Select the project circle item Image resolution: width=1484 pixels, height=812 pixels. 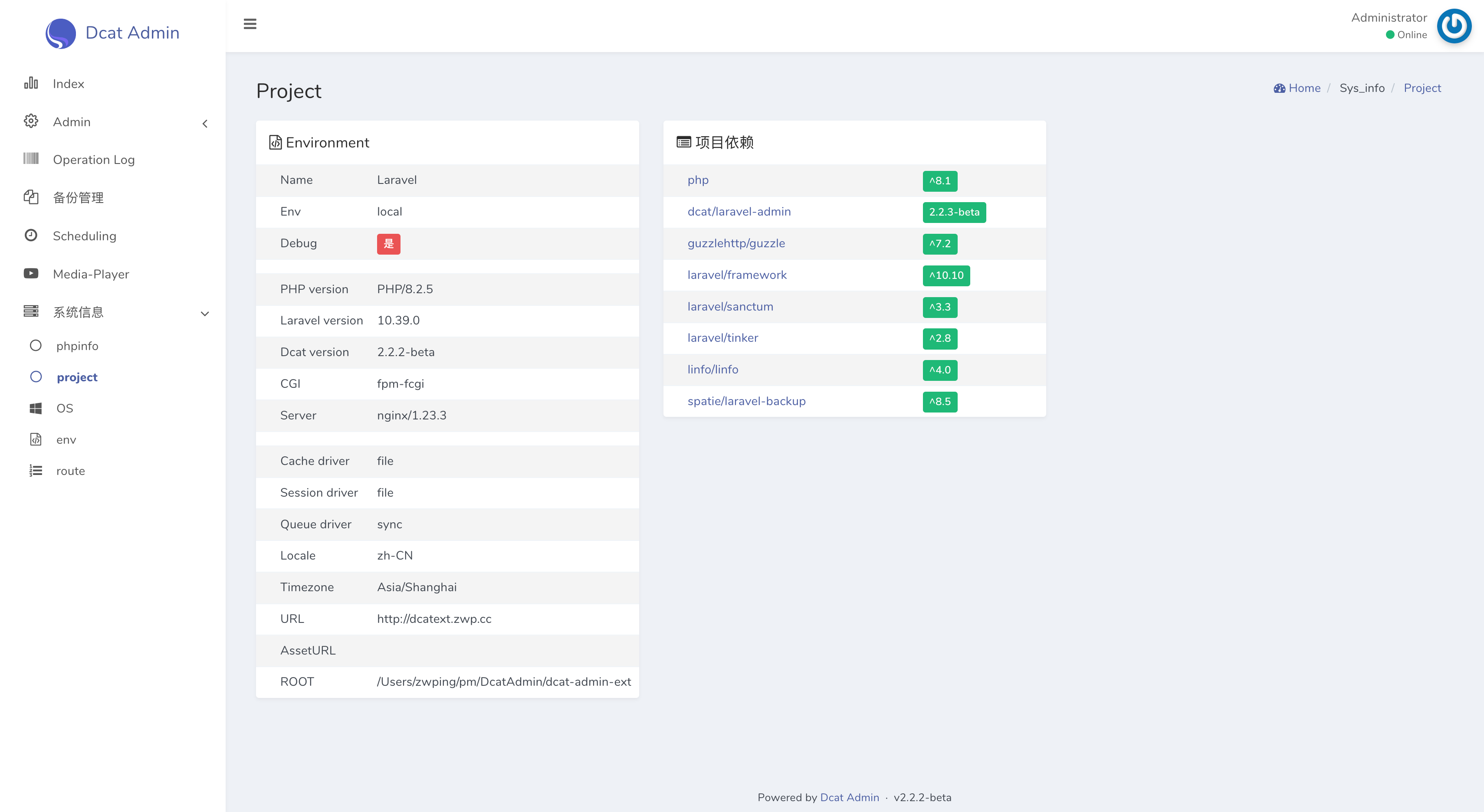(36, 377)
